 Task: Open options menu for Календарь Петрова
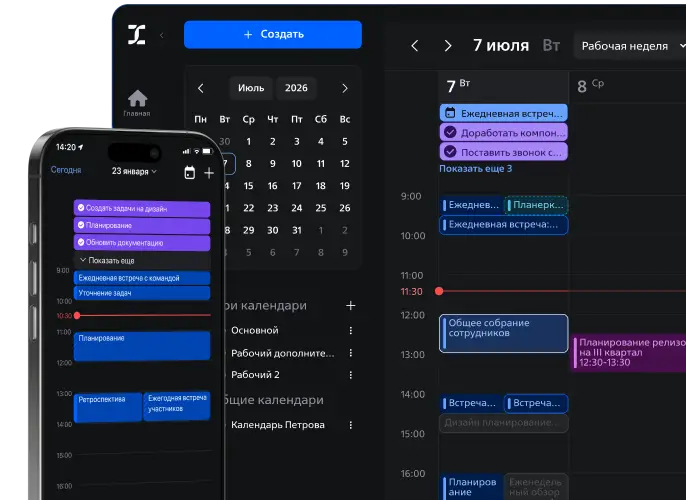click(350, 425)
